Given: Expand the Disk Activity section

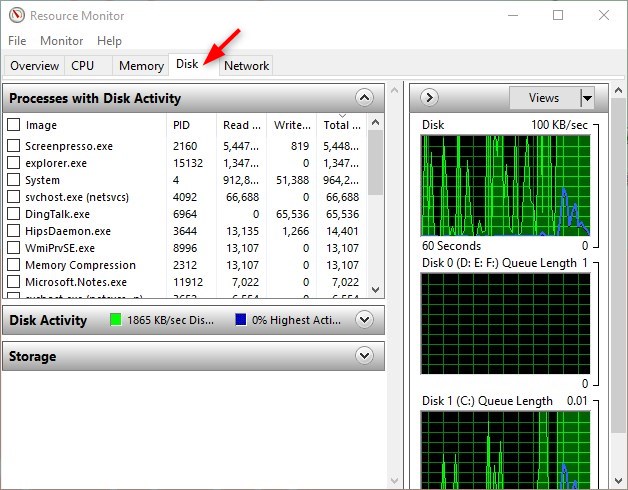Looking at the screenshot, I should click(364, 320).
